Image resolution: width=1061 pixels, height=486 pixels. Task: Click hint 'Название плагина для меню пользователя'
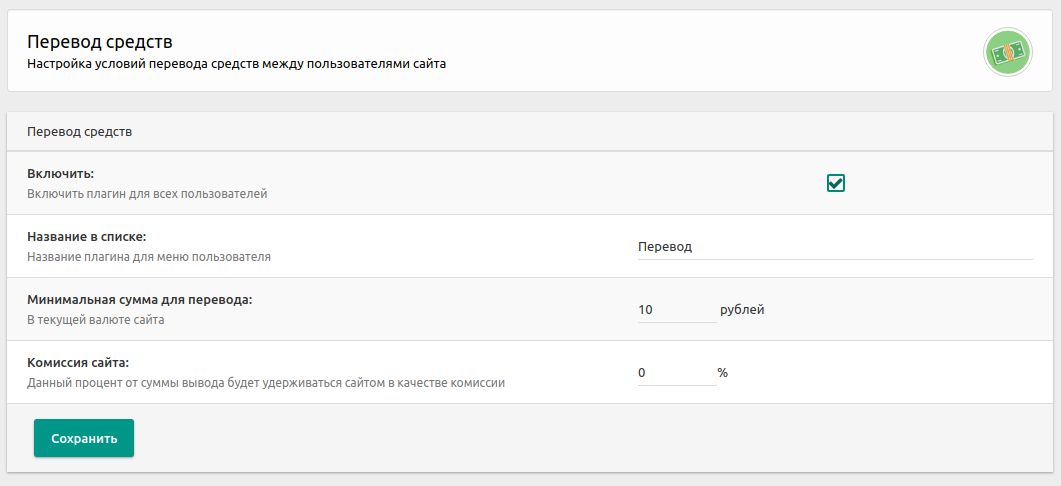point(149,257)
